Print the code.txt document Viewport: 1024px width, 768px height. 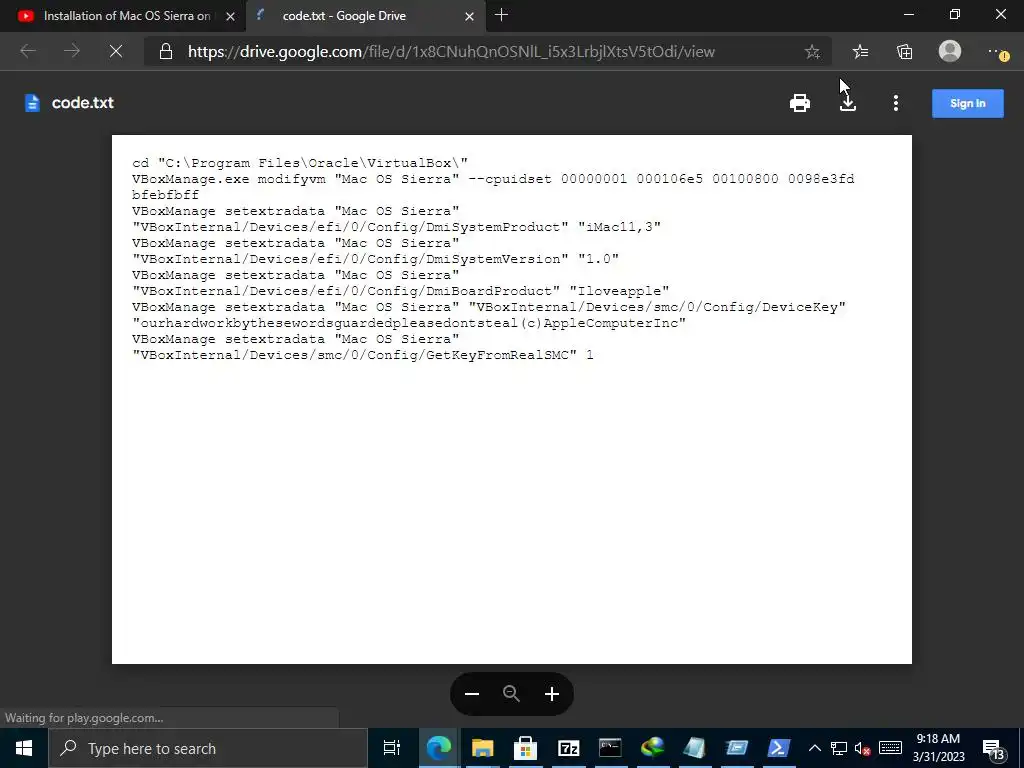(799, 103)
